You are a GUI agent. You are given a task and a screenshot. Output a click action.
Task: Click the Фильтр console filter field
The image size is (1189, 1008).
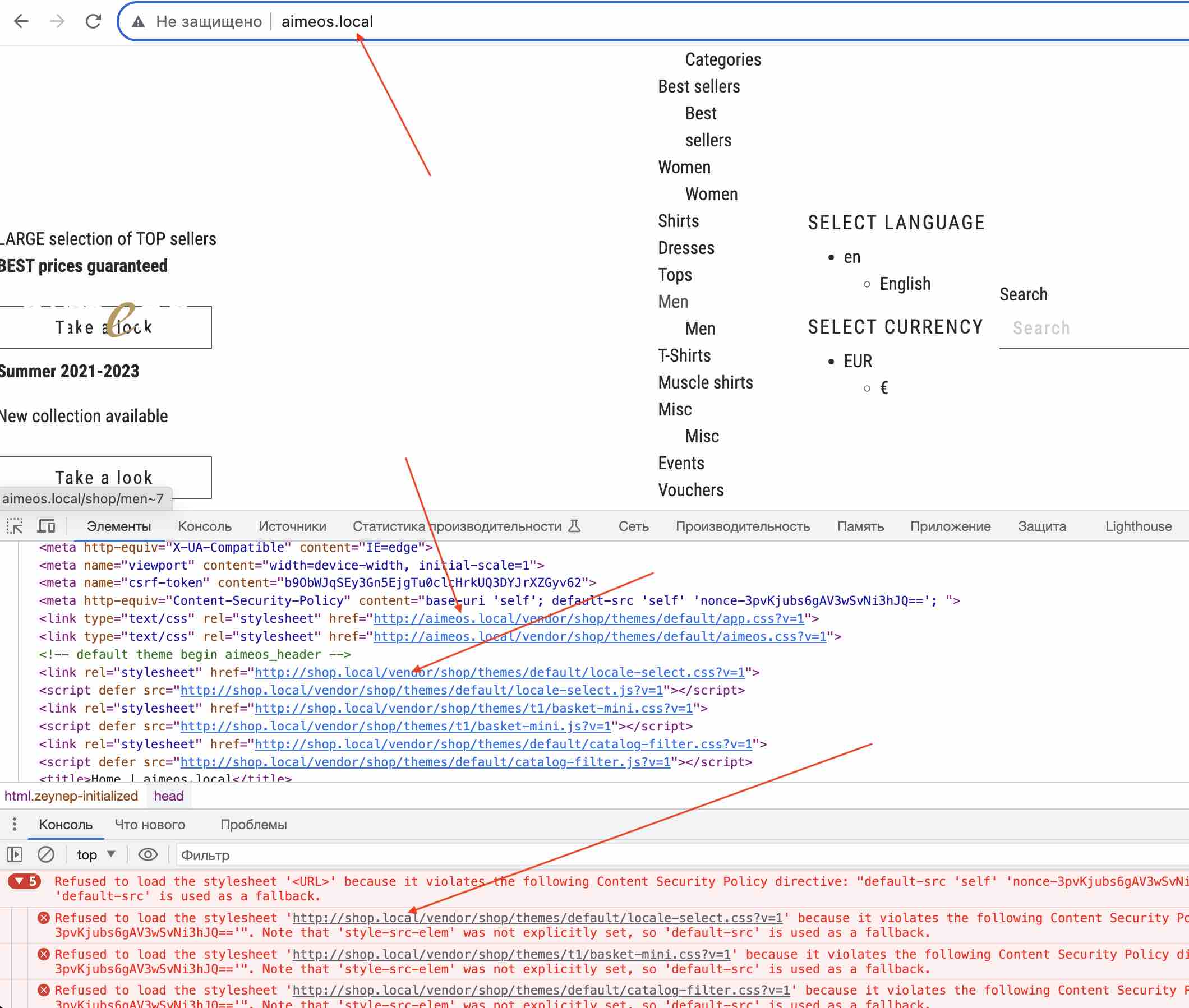point(683,855)
